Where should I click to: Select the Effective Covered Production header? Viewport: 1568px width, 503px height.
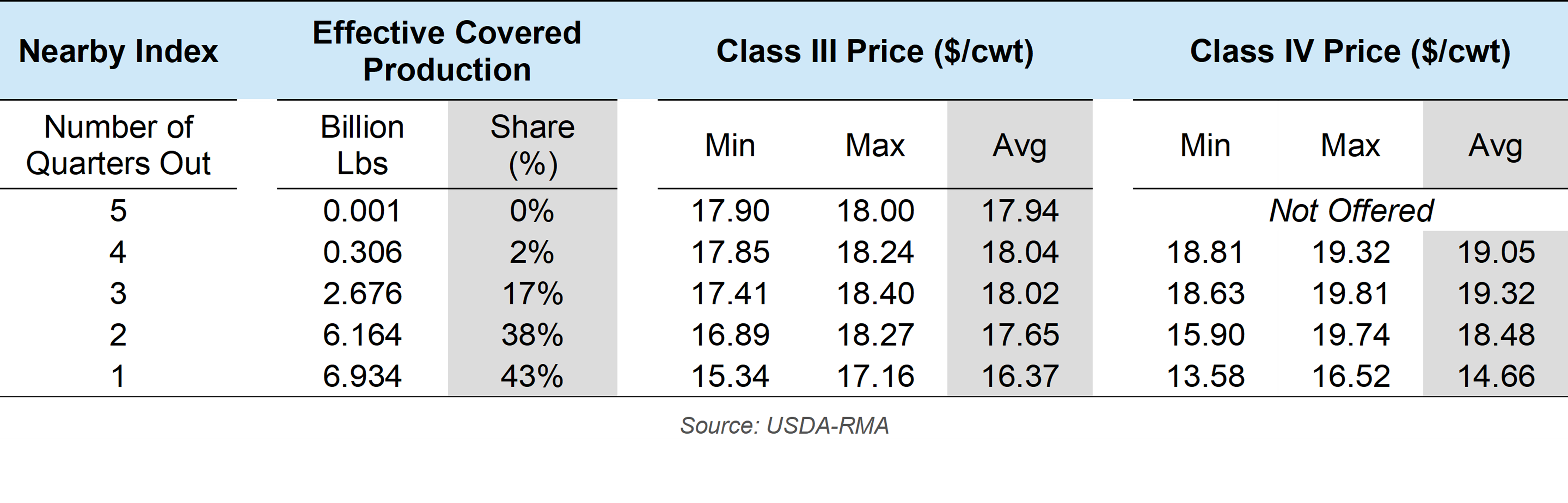coord(447,51)
